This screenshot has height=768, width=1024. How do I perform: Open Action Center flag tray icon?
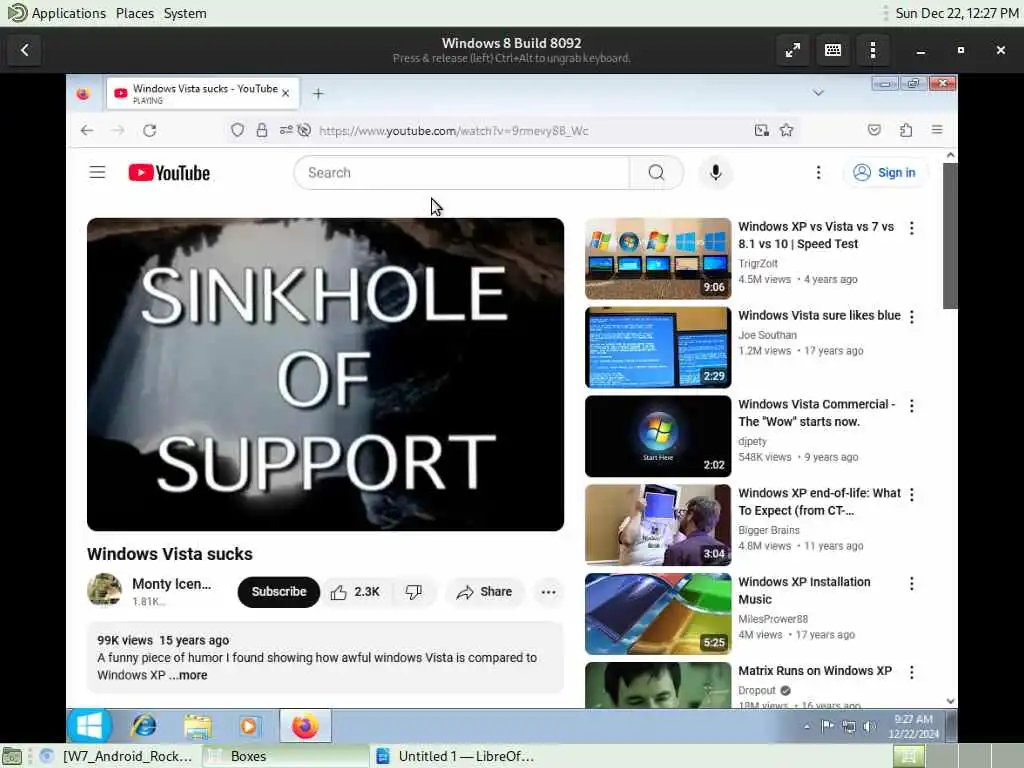(827, 726)
